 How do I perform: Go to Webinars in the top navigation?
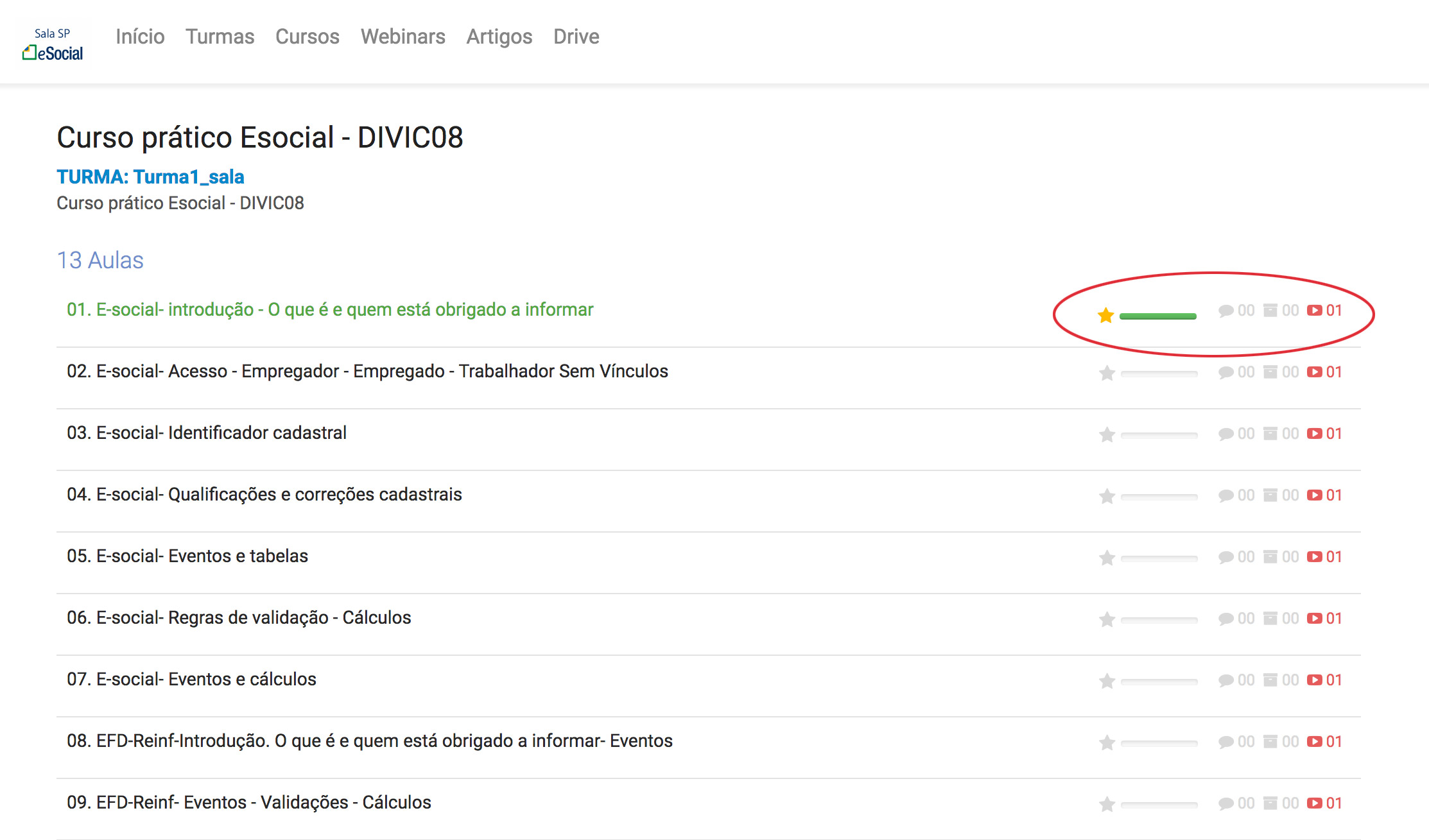click(403, 37)
